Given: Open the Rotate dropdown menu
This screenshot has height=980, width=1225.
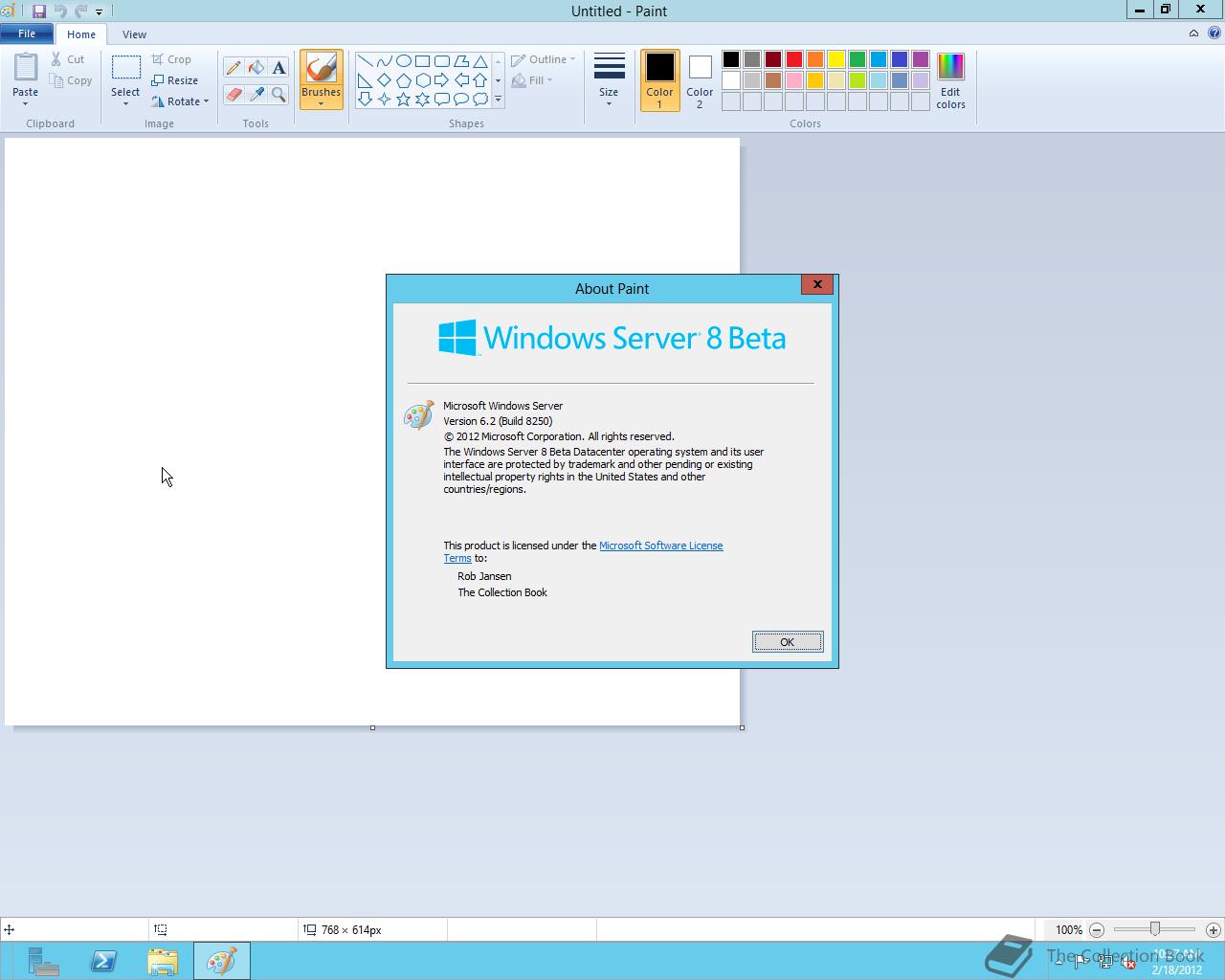Looking at the screenshot, I should pyautogui.click(x=180, y=101).
